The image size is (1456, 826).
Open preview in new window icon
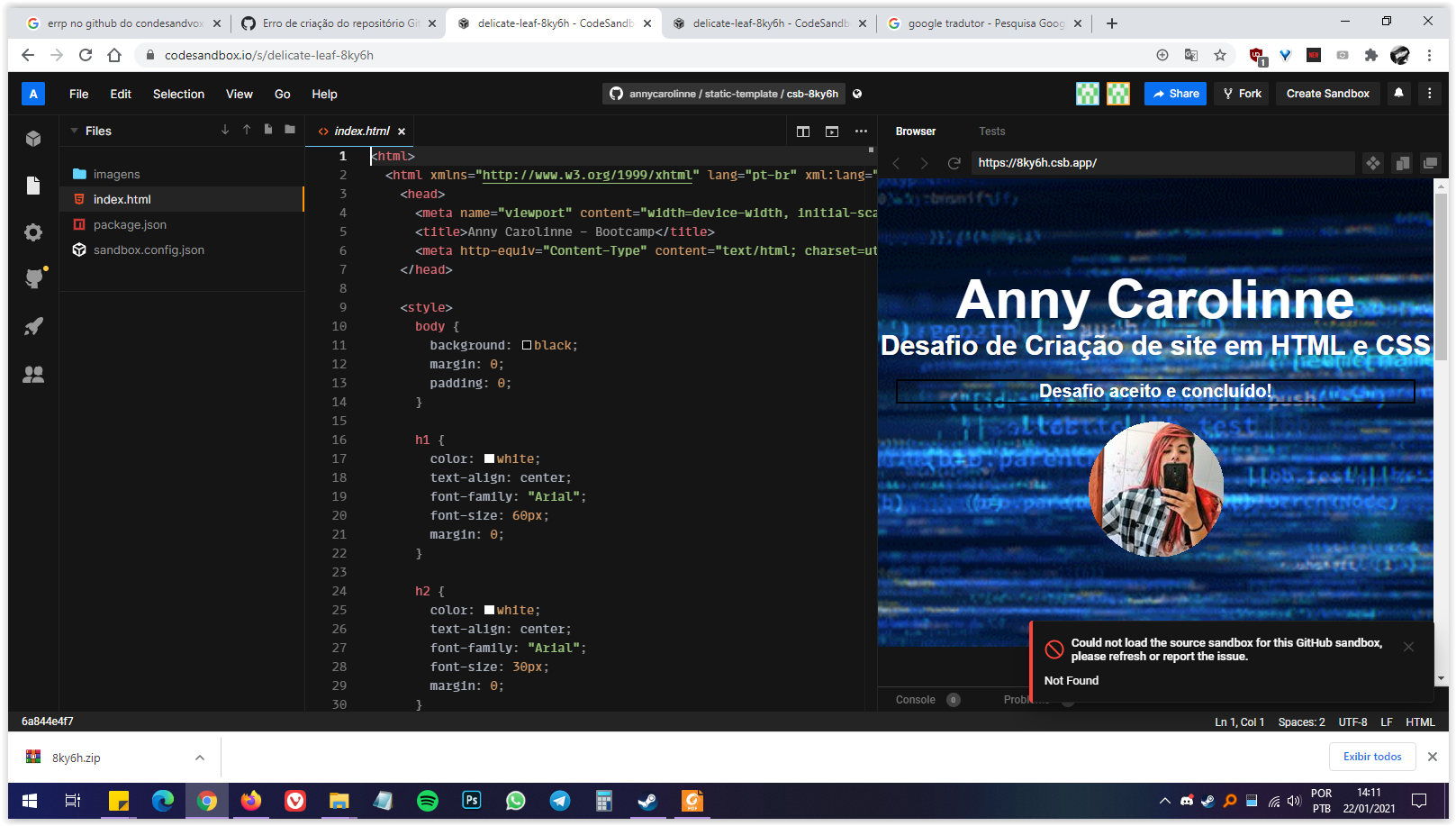(1430, 163)
